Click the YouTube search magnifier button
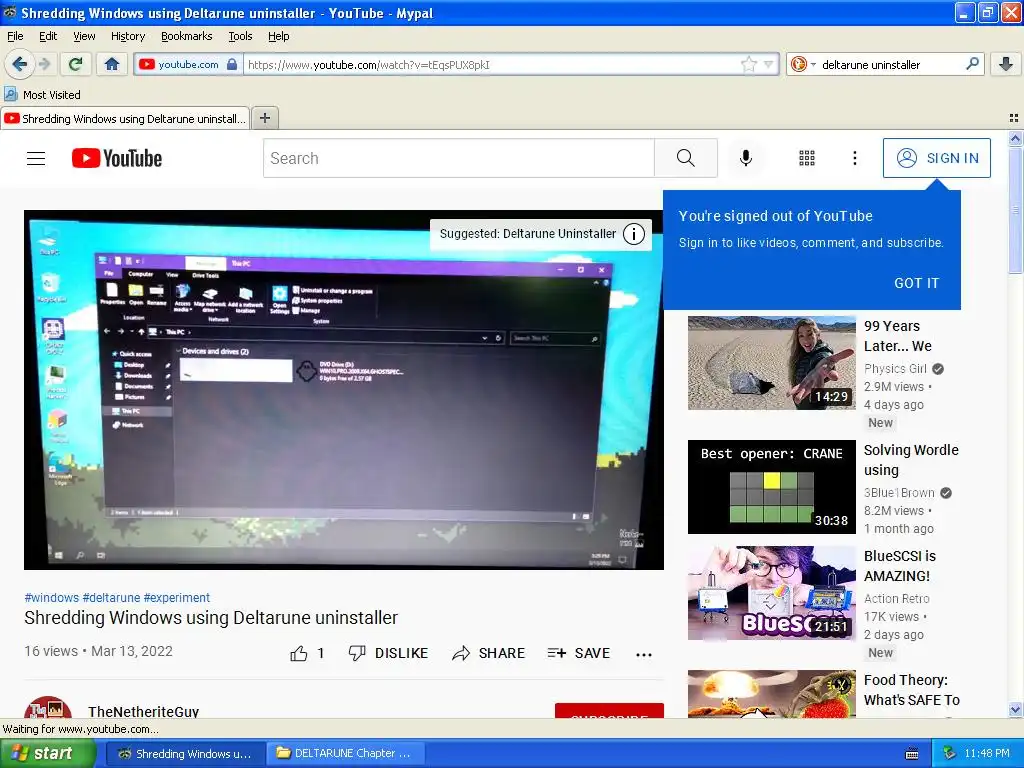Viewport: 1024px width, 768px height. 686,158
